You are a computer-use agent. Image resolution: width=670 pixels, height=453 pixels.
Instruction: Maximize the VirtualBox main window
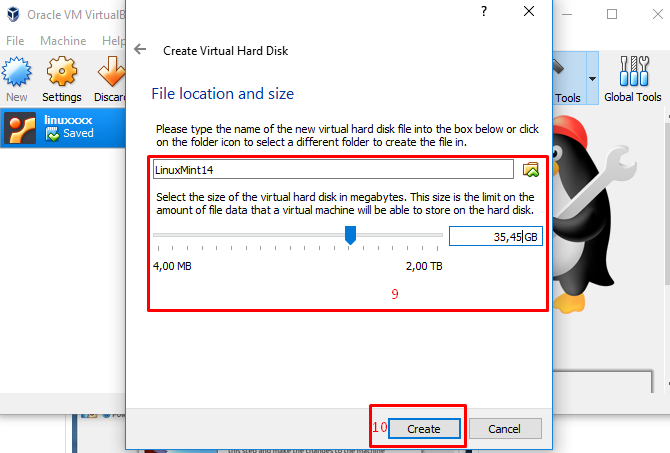click(612, 14)
